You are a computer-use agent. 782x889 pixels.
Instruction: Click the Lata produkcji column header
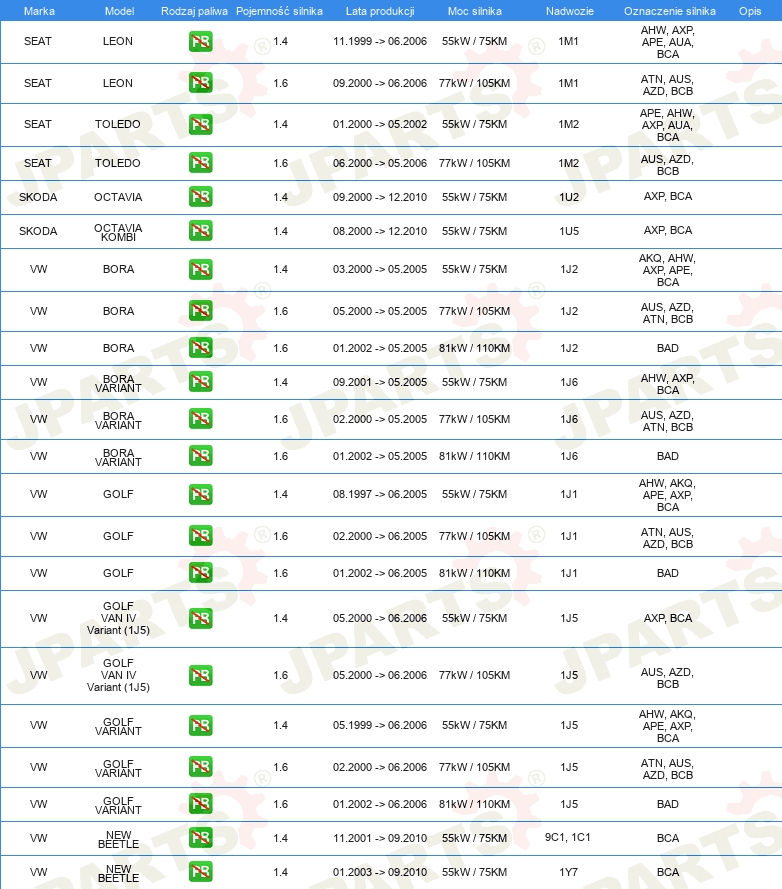(x=380, y=11)
